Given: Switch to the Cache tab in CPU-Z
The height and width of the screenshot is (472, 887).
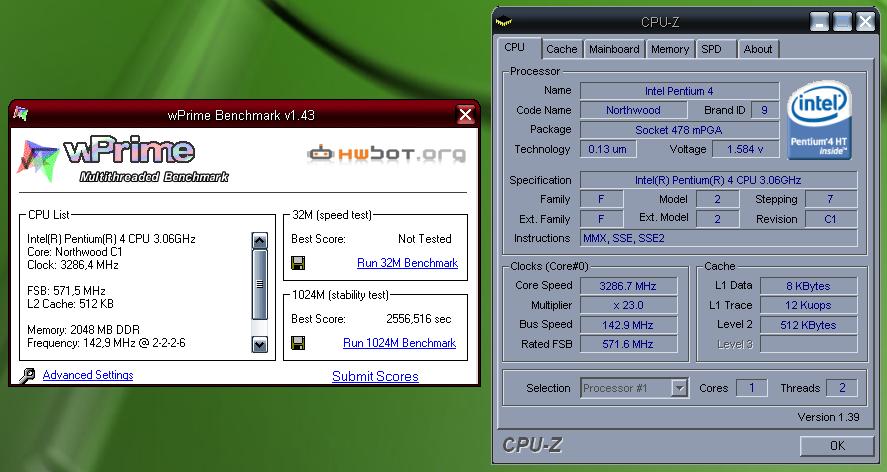Looking at the screenshot, I should (562, 49).
